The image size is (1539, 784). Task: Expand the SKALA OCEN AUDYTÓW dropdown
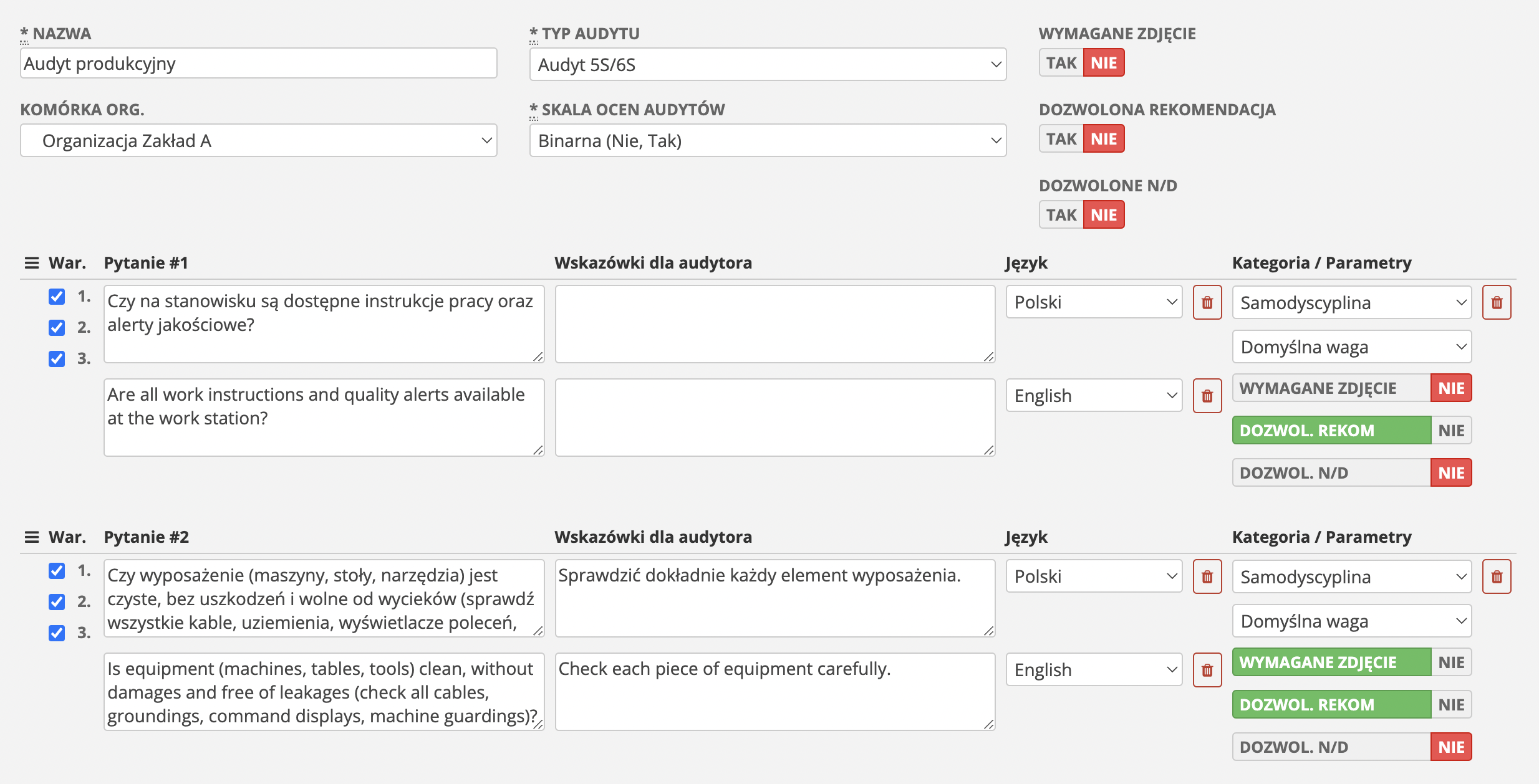click(x=764, y=140)
